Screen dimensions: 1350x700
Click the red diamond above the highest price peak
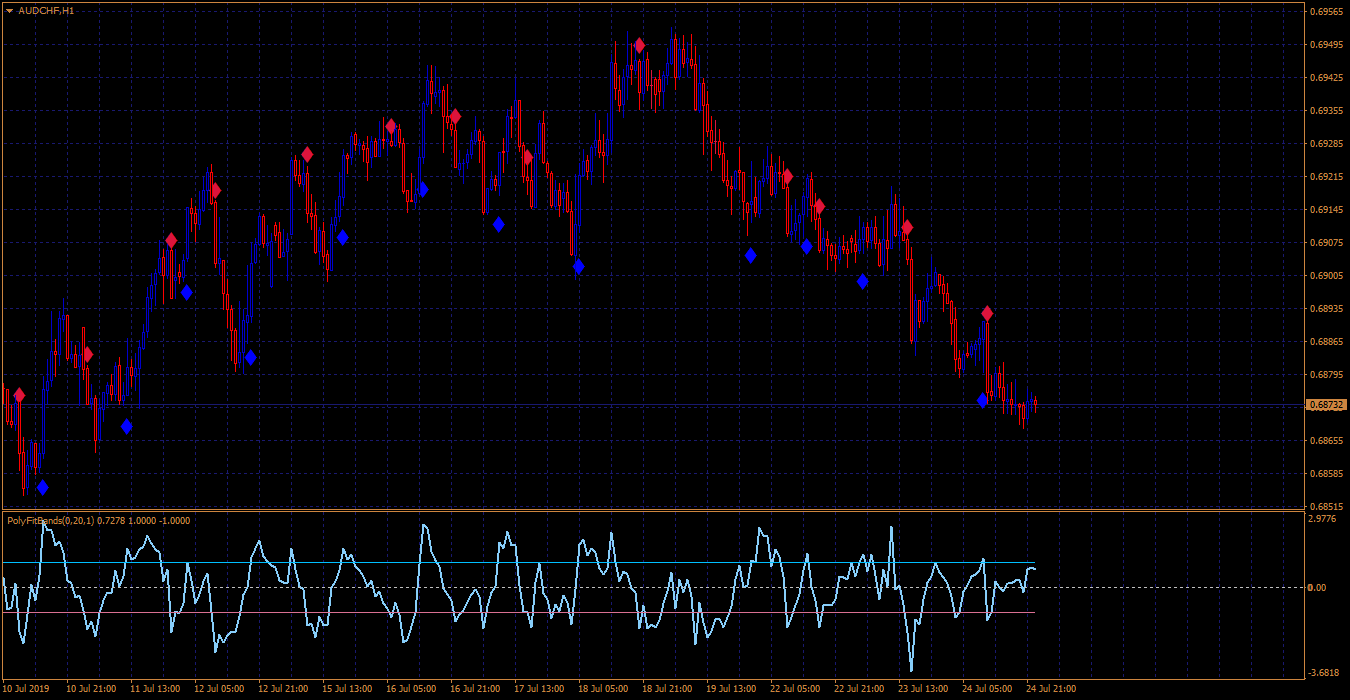(639, 45)
